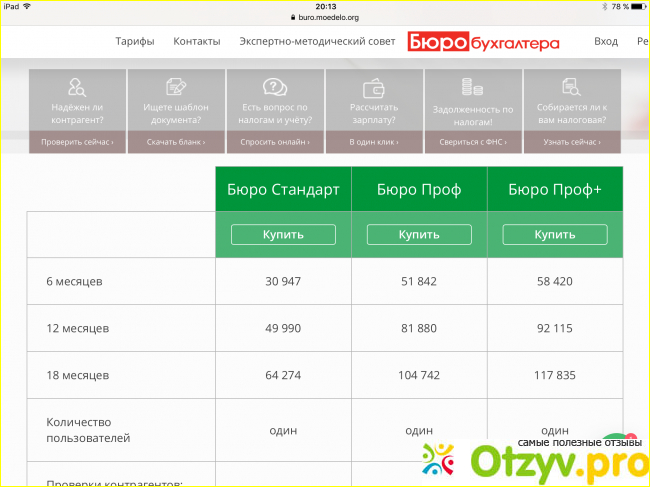
Task: Click the tax inspection document search icon
Action: point(571,87)
